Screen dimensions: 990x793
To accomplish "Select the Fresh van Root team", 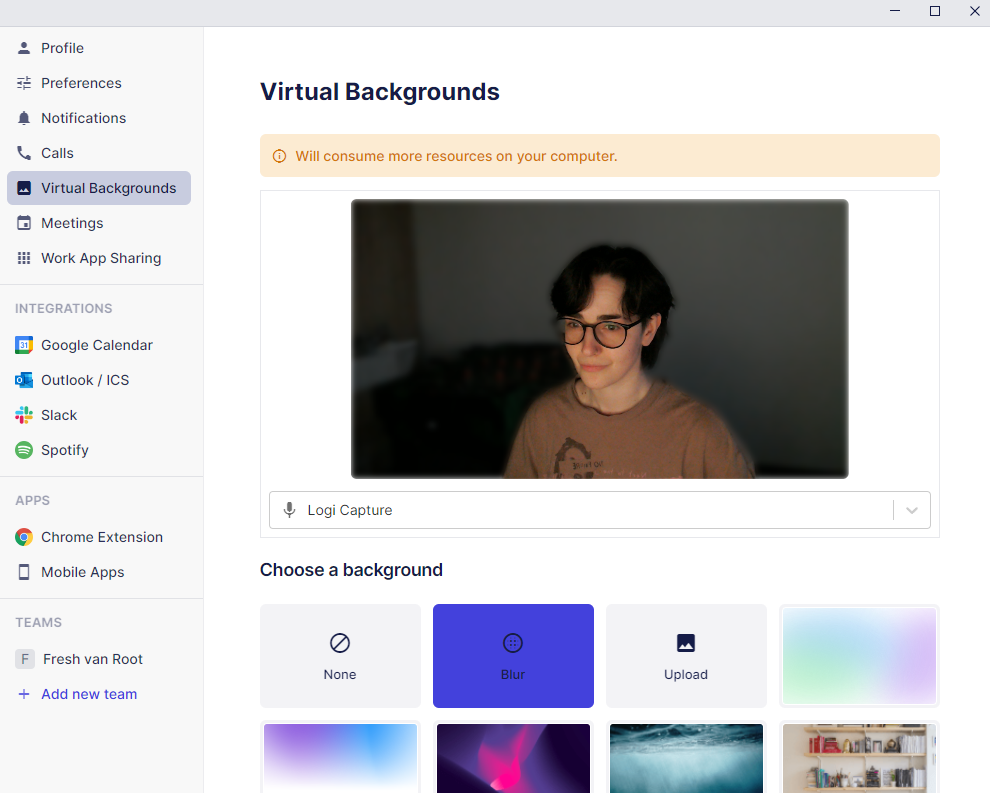I will click(92, 659).
